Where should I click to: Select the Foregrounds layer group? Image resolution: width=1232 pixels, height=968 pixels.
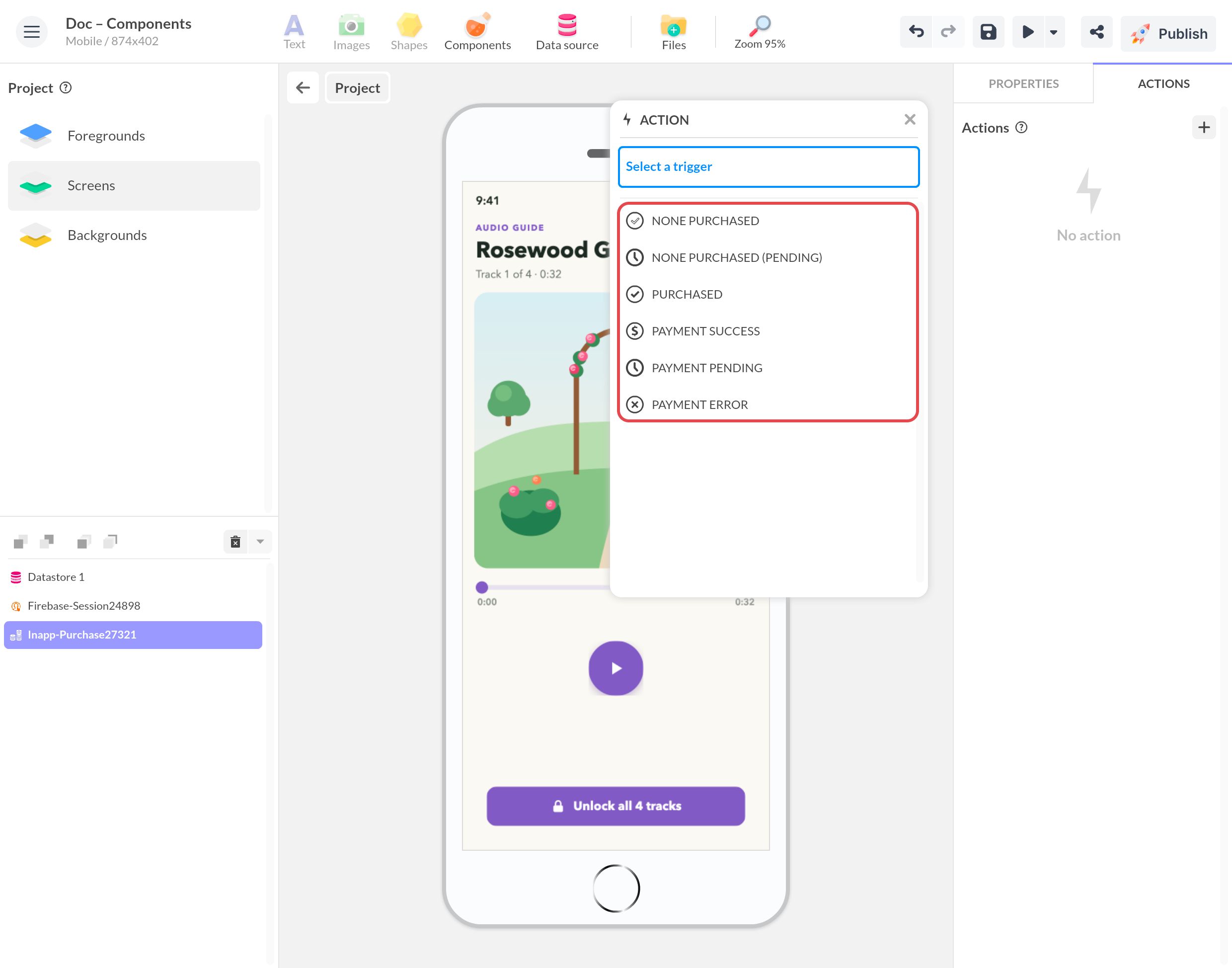(134, 136)
